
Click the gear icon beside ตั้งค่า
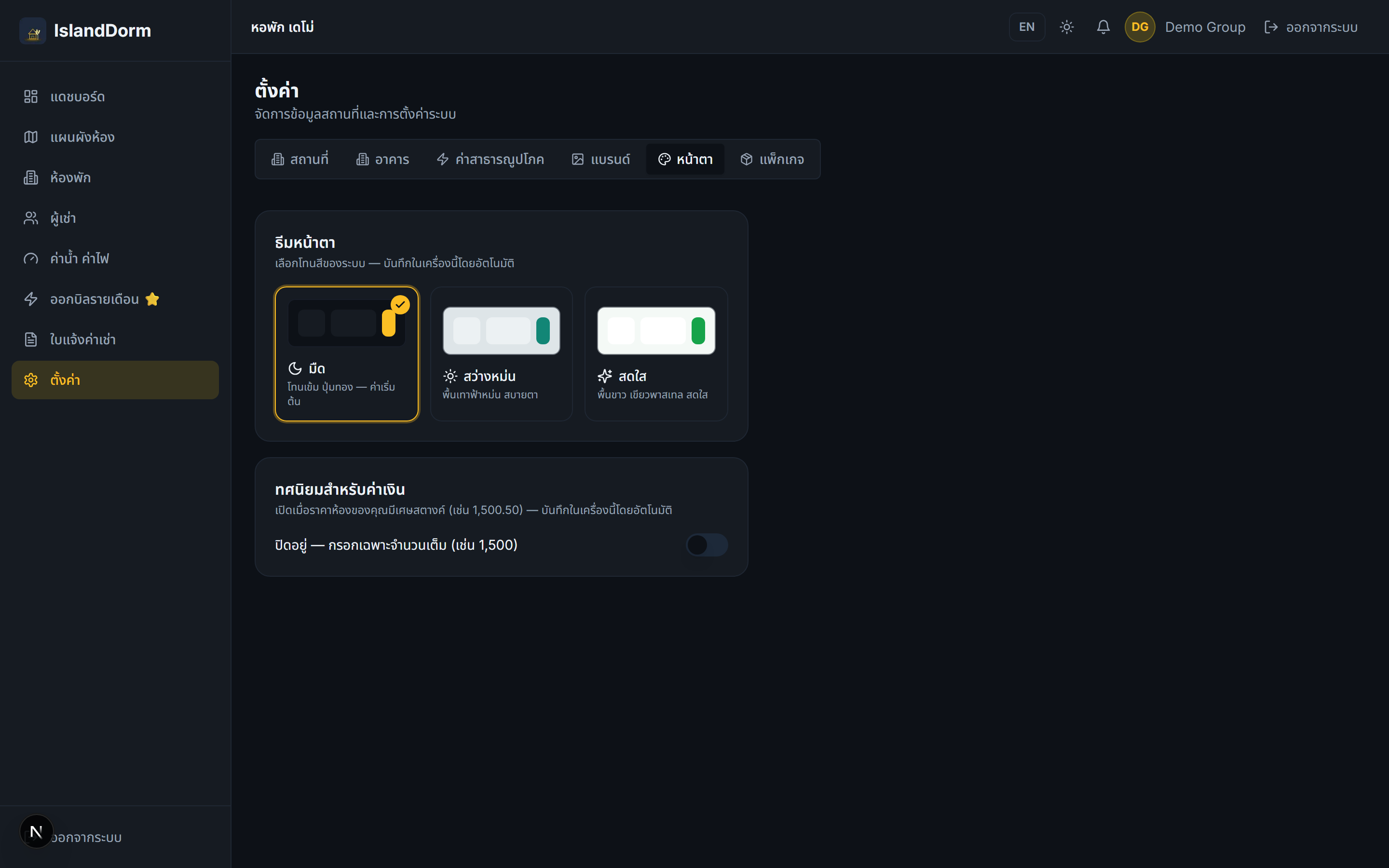pos(31,380)
